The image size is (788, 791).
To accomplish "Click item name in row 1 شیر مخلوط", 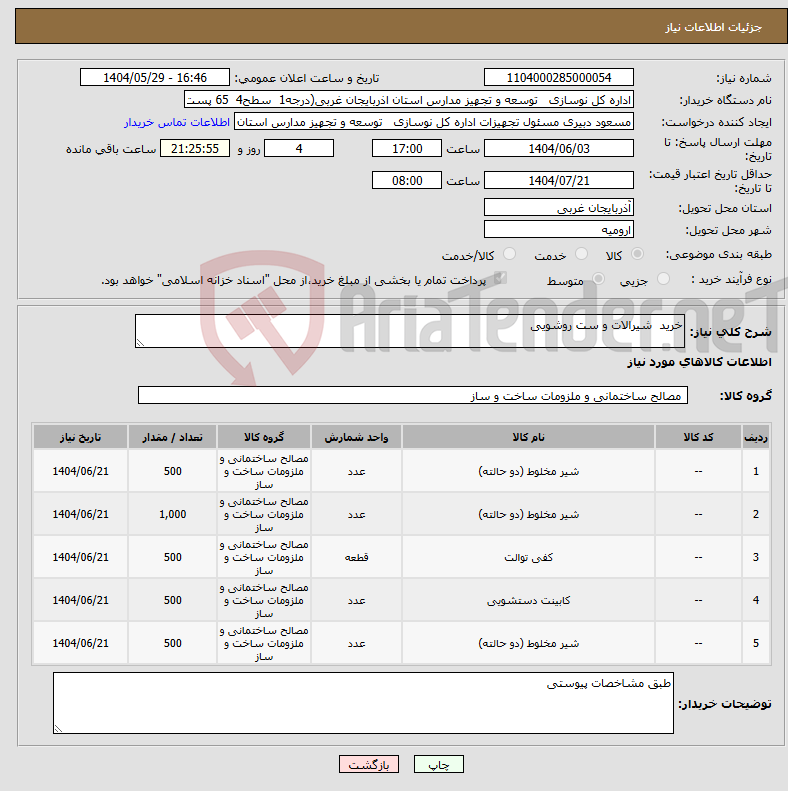I will [528, 471].
